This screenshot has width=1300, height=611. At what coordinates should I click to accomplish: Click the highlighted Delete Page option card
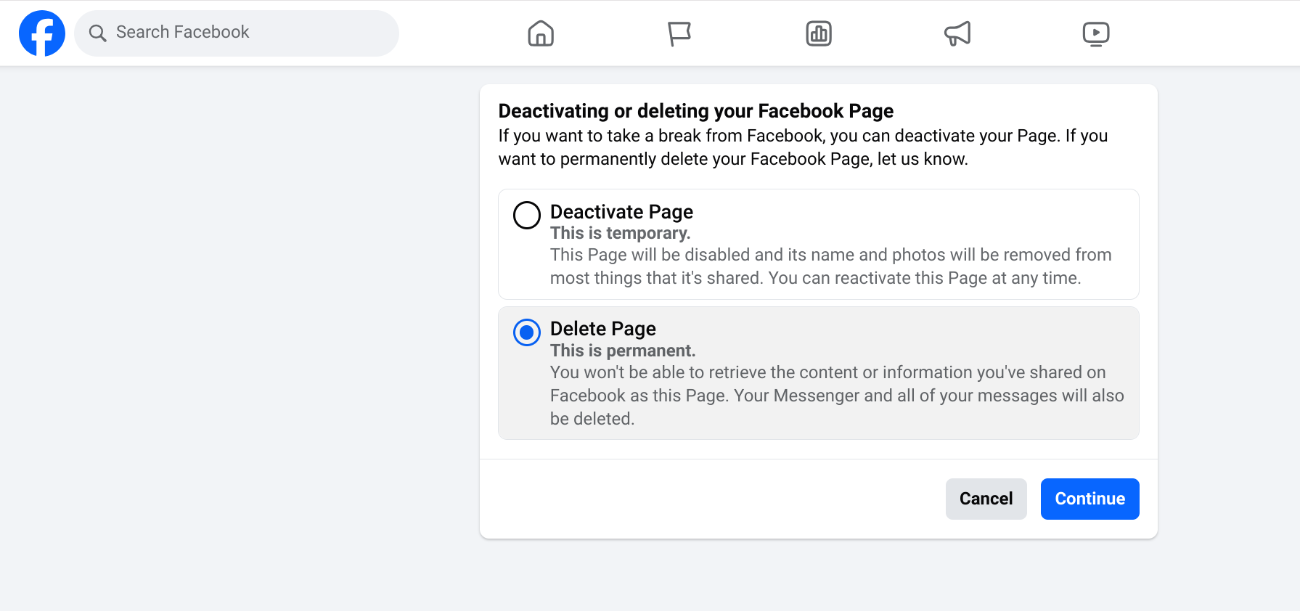[818, 373]
